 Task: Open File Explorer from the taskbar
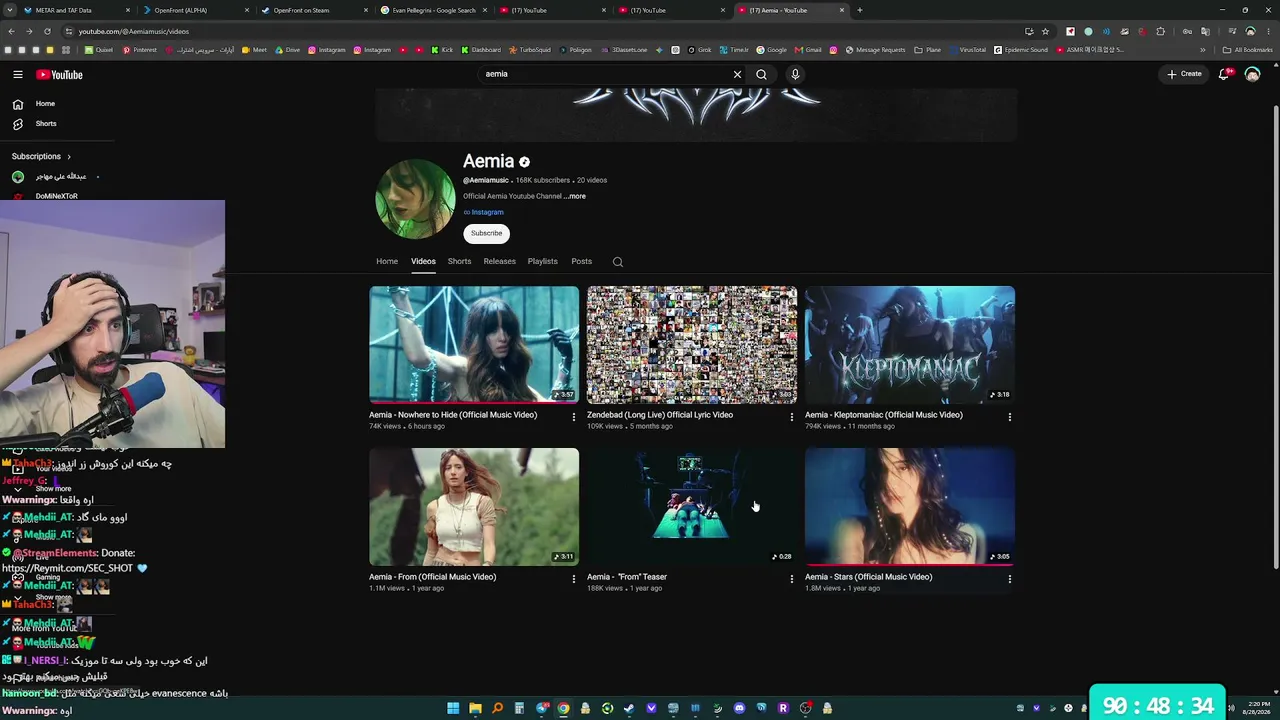475,708
